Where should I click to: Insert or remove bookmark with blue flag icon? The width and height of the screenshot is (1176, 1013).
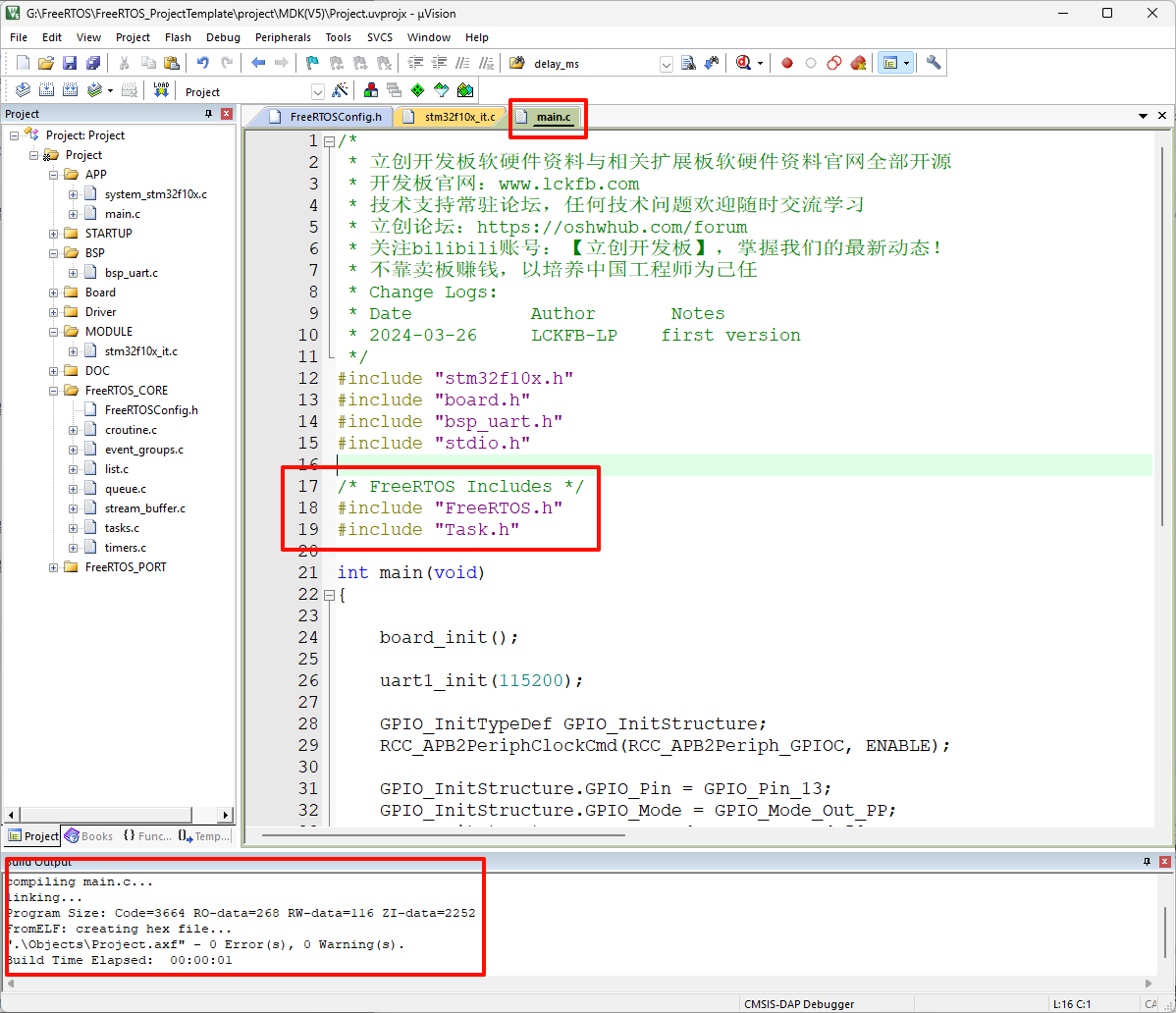pos(313,63)
